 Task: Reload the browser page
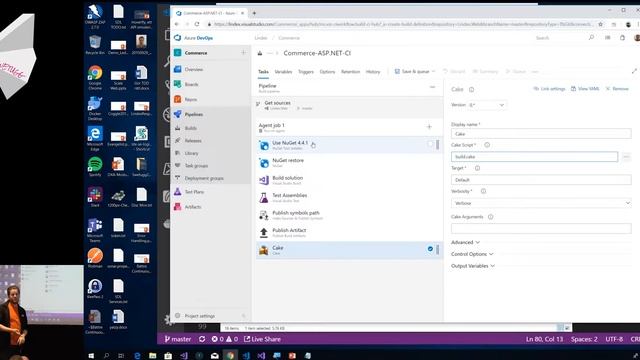pyautogui.click(x=197, y=24)
